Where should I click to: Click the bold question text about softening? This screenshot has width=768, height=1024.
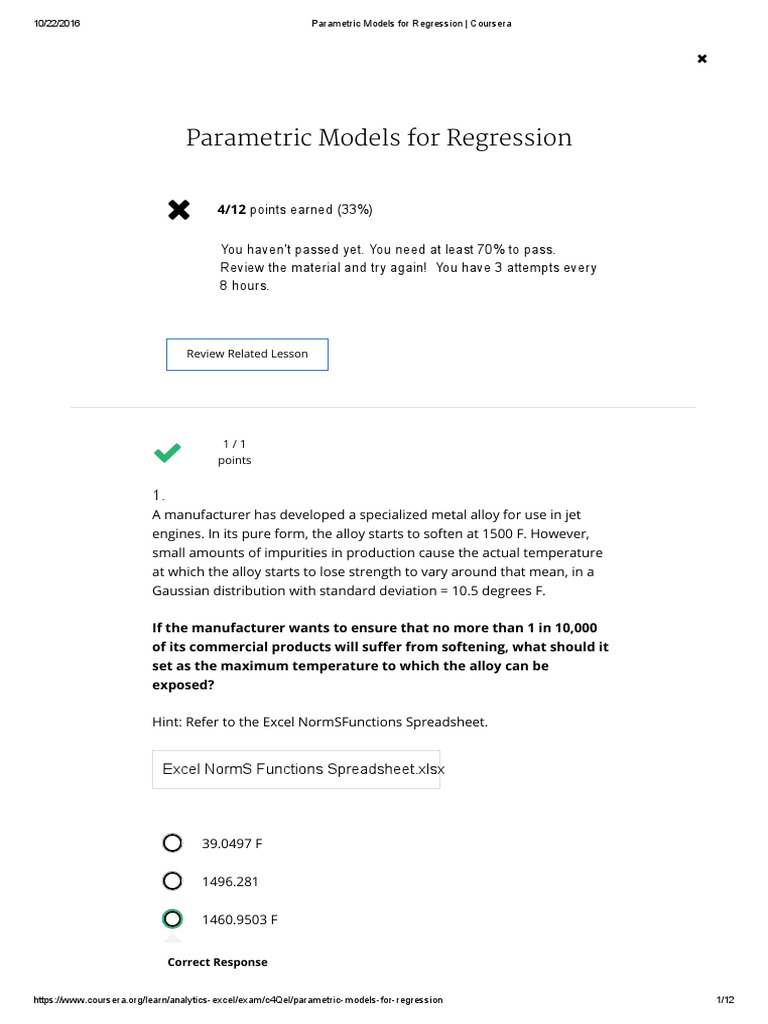(380, 656)
